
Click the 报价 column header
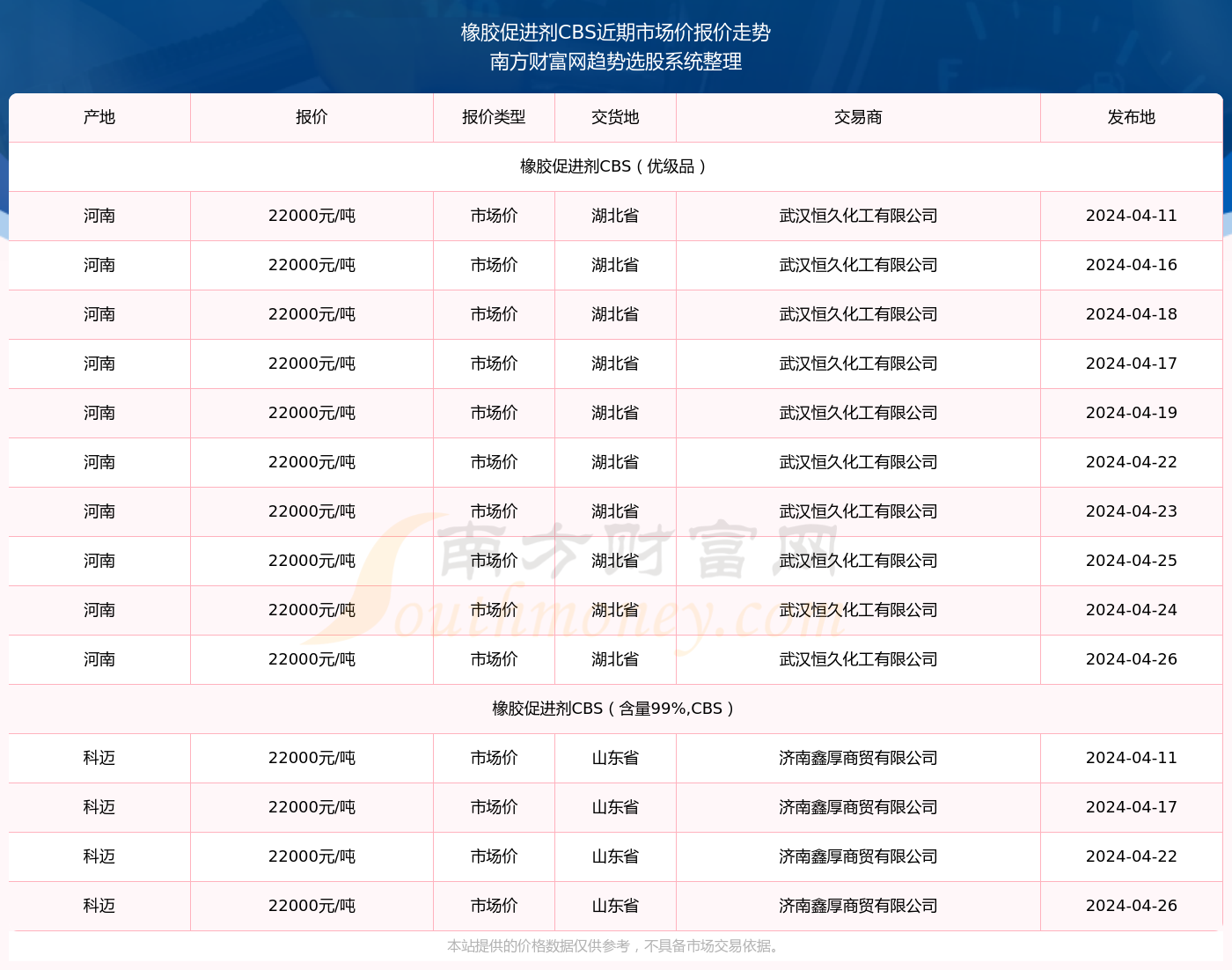(x=312, y=117)
